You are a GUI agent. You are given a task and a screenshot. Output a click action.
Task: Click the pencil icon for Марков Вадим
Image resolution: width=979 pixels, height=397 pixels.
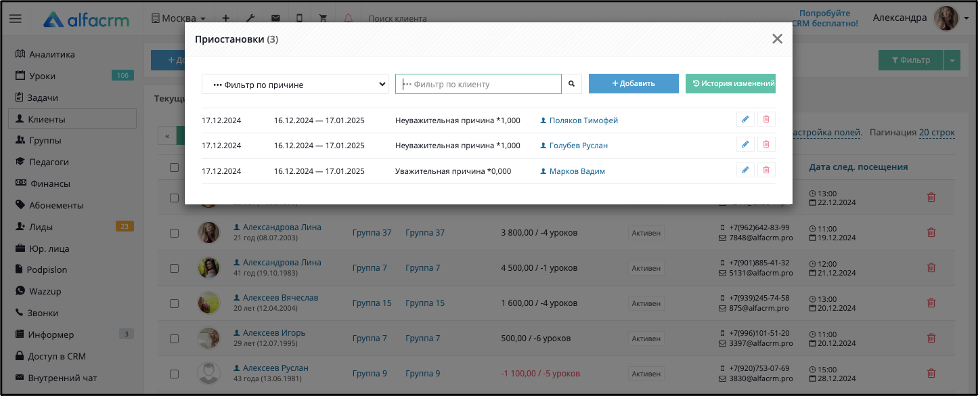coord(745,170)
